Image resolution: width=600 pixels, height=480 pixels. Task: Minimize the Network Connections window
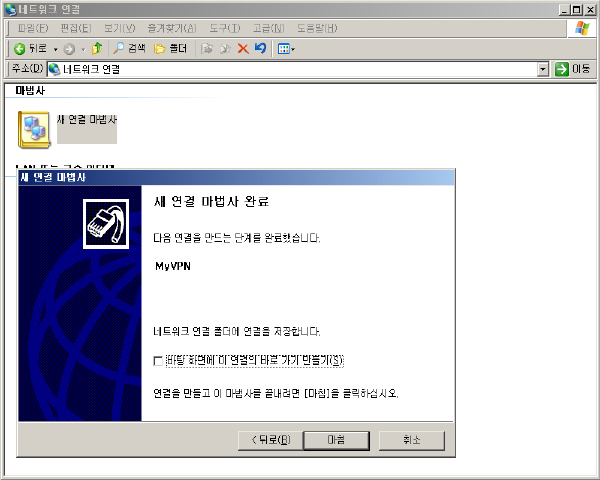click(x=564, y=10)
